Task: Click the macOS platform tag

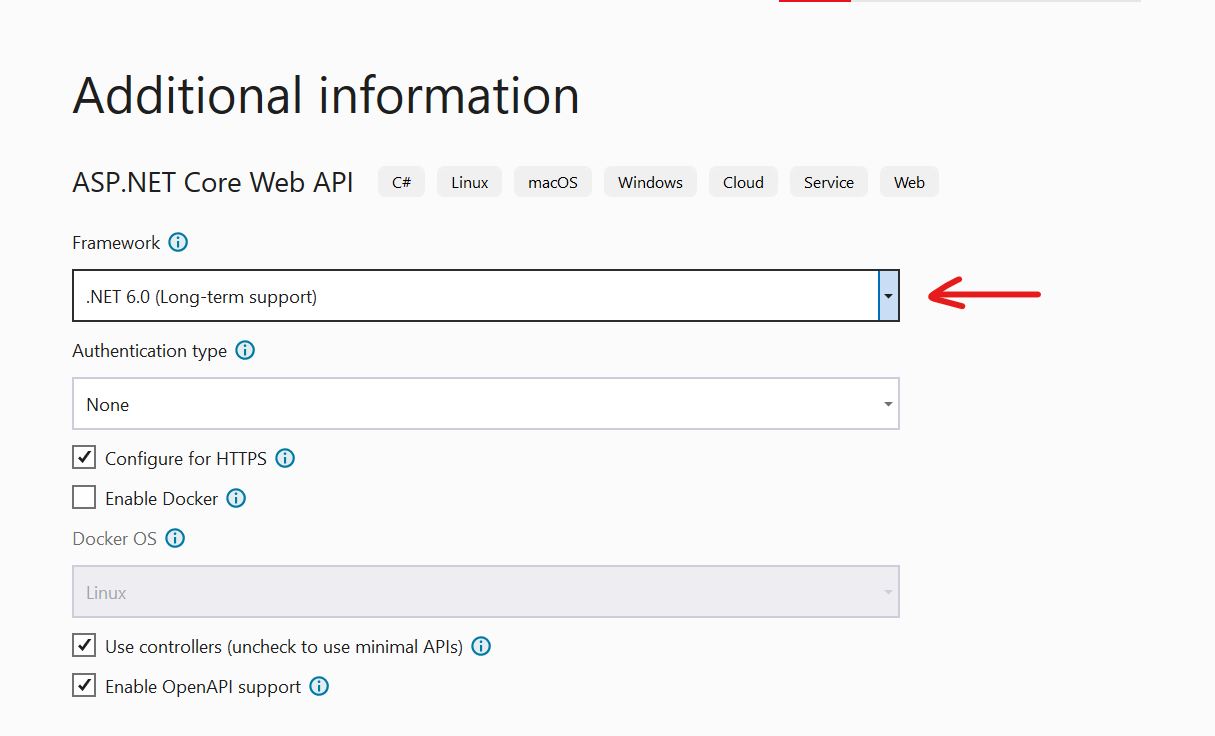Action: pos(552,181)
